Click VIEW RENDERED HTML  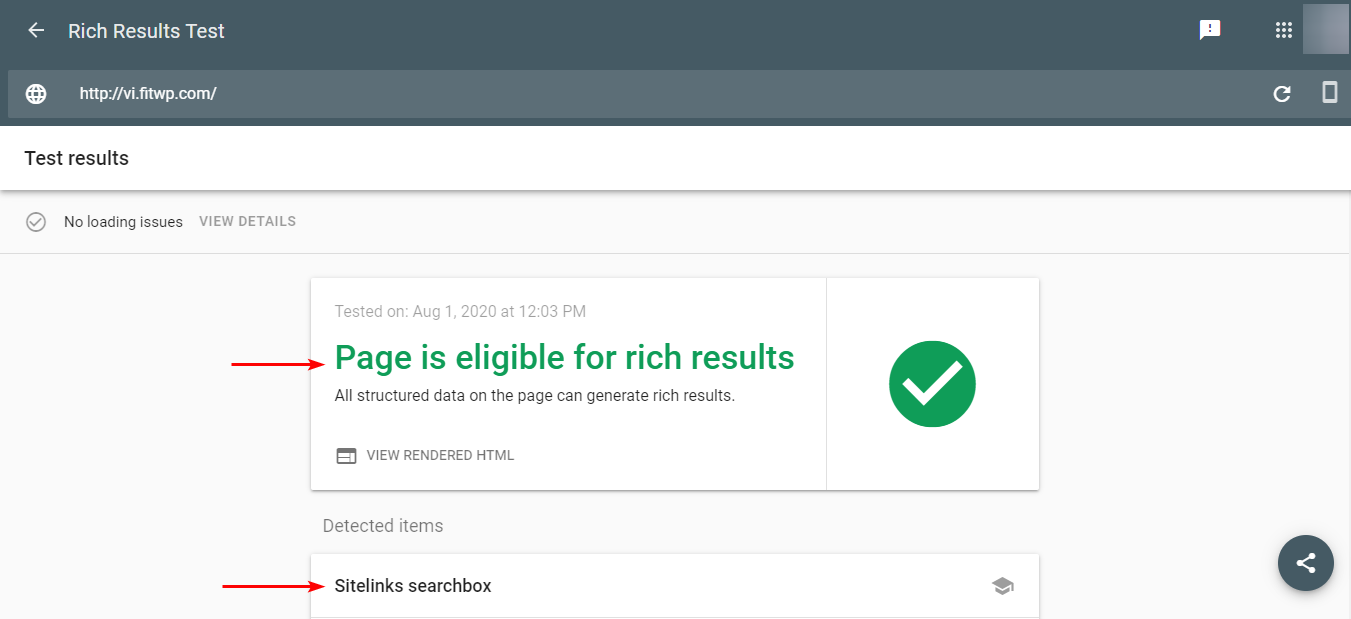click(440, 455)
